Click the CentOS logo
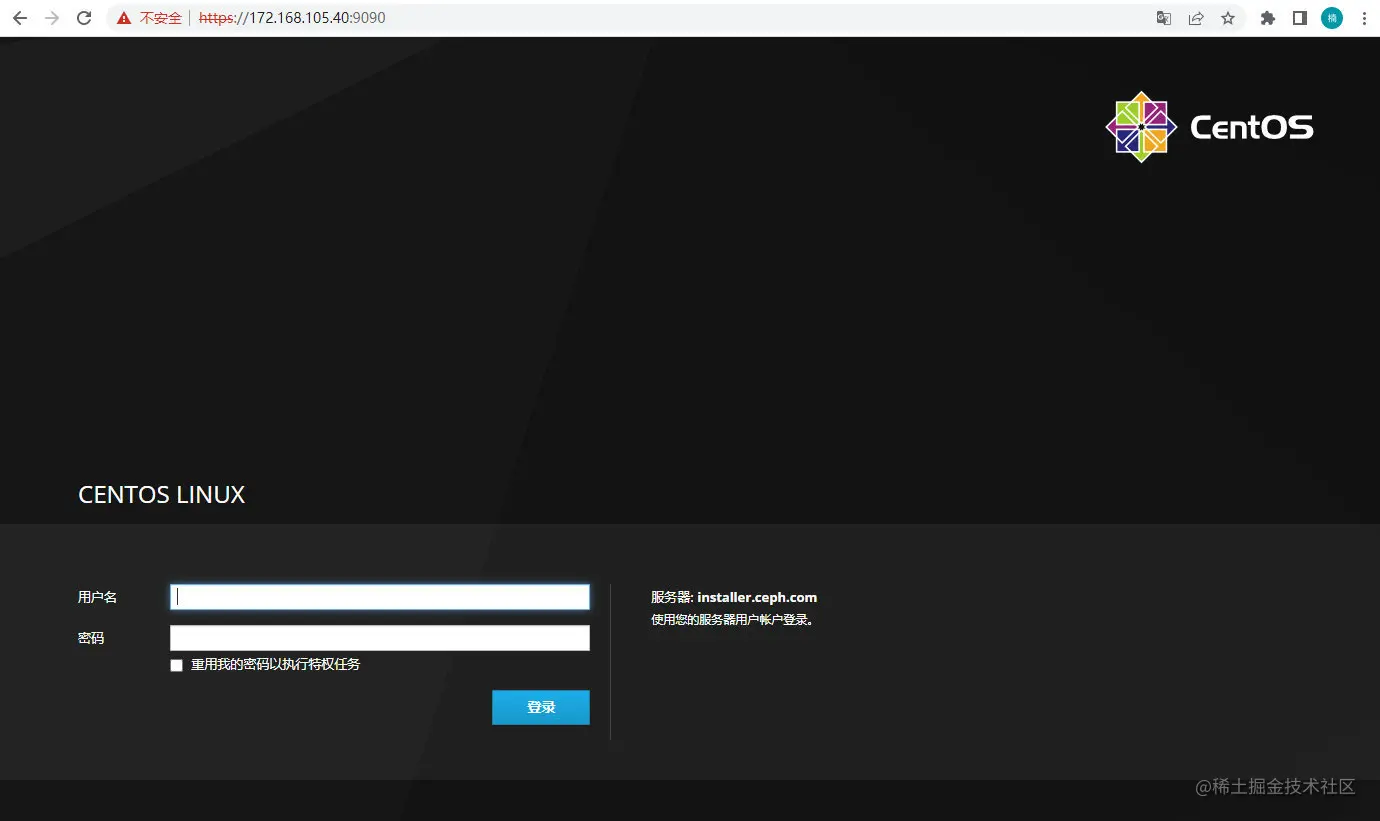Screen dimensions: 1380x821 1209,127
